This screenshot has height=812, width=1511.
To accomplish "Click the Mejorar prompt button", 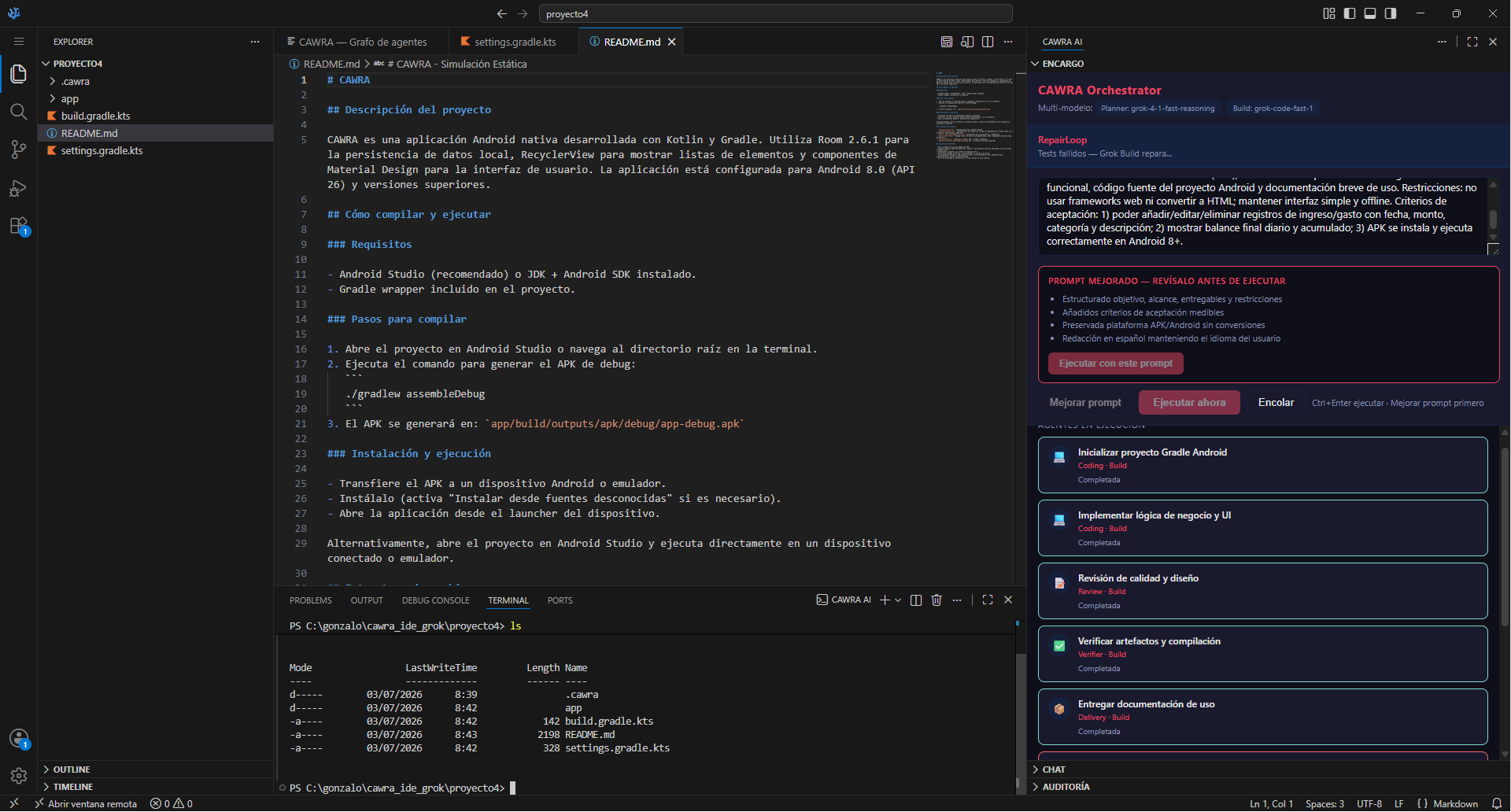I will coord(1085,402).
